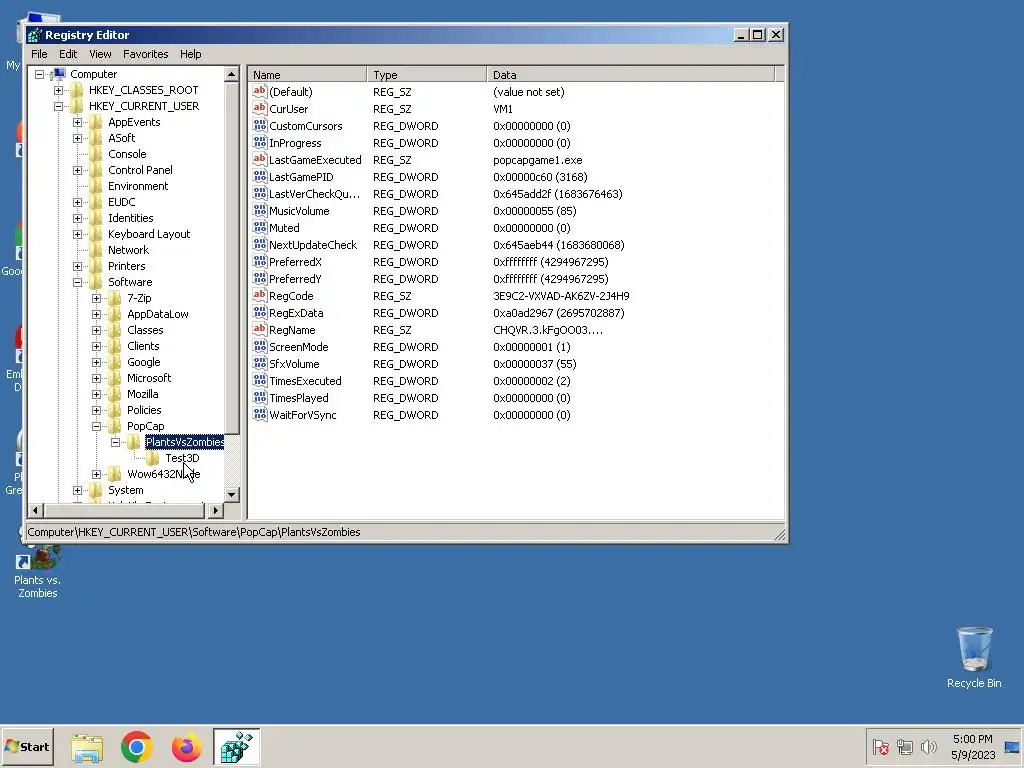Collapse the PopCap key

[96, 426]
